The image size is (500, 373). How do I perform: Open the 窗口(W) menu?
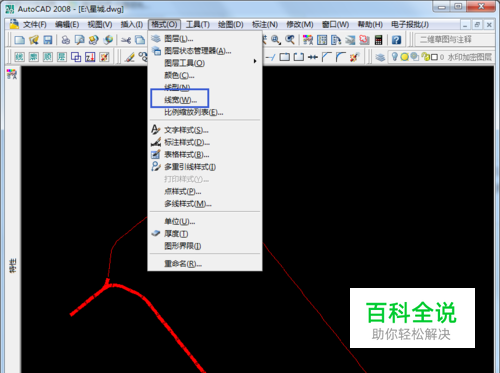click(335, 25)
